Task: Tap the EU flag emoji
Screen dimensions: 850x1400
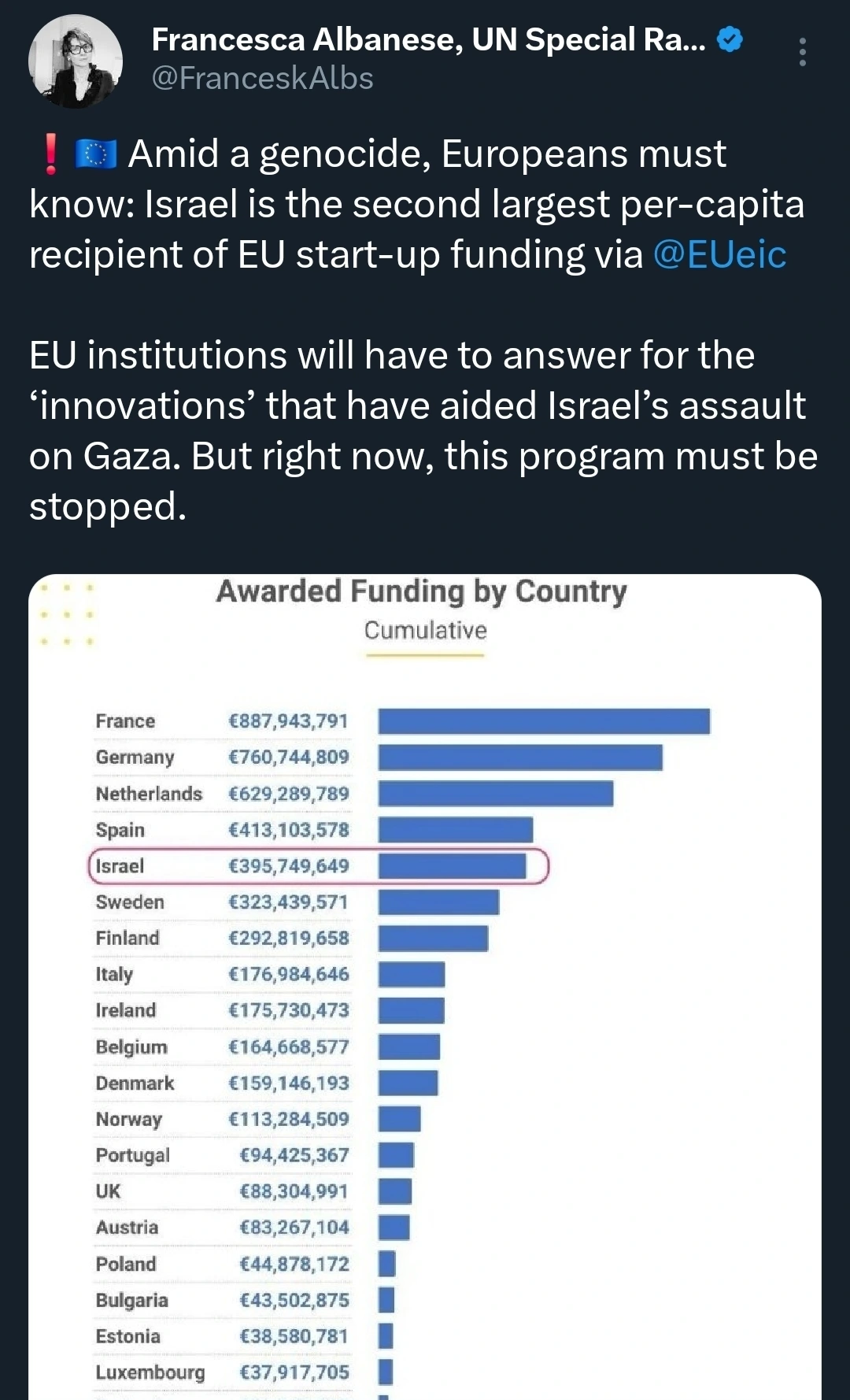Action: coord(96,154)
